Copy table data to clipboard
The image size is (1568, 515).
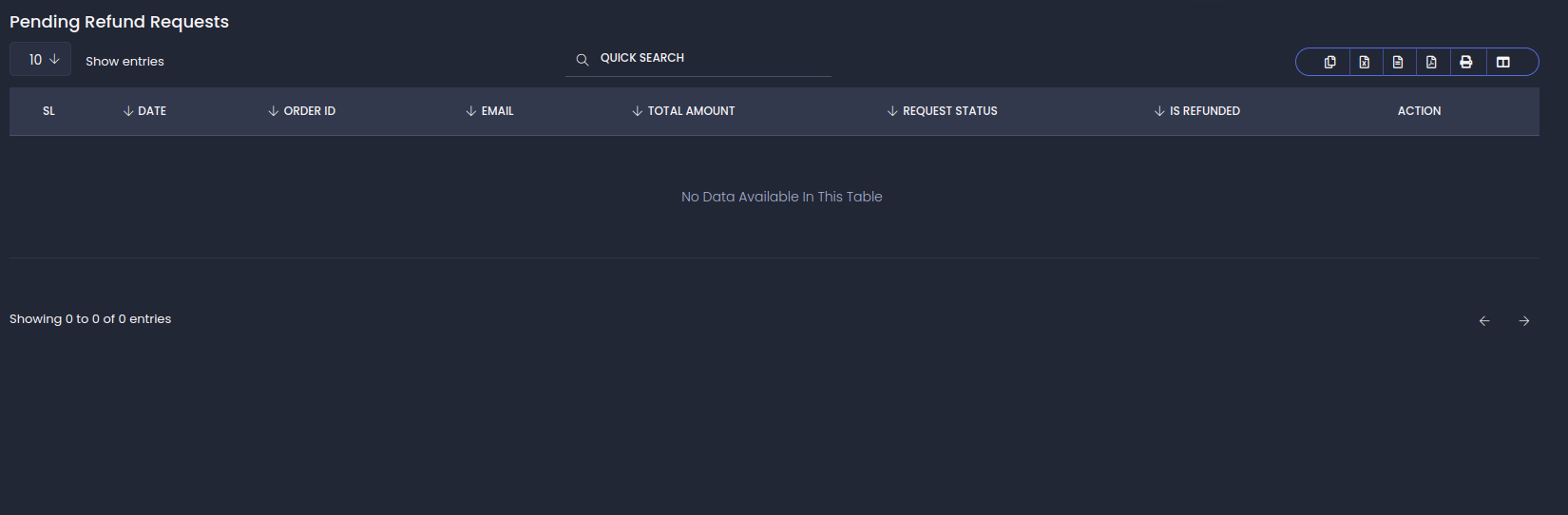coord(1329,62)
